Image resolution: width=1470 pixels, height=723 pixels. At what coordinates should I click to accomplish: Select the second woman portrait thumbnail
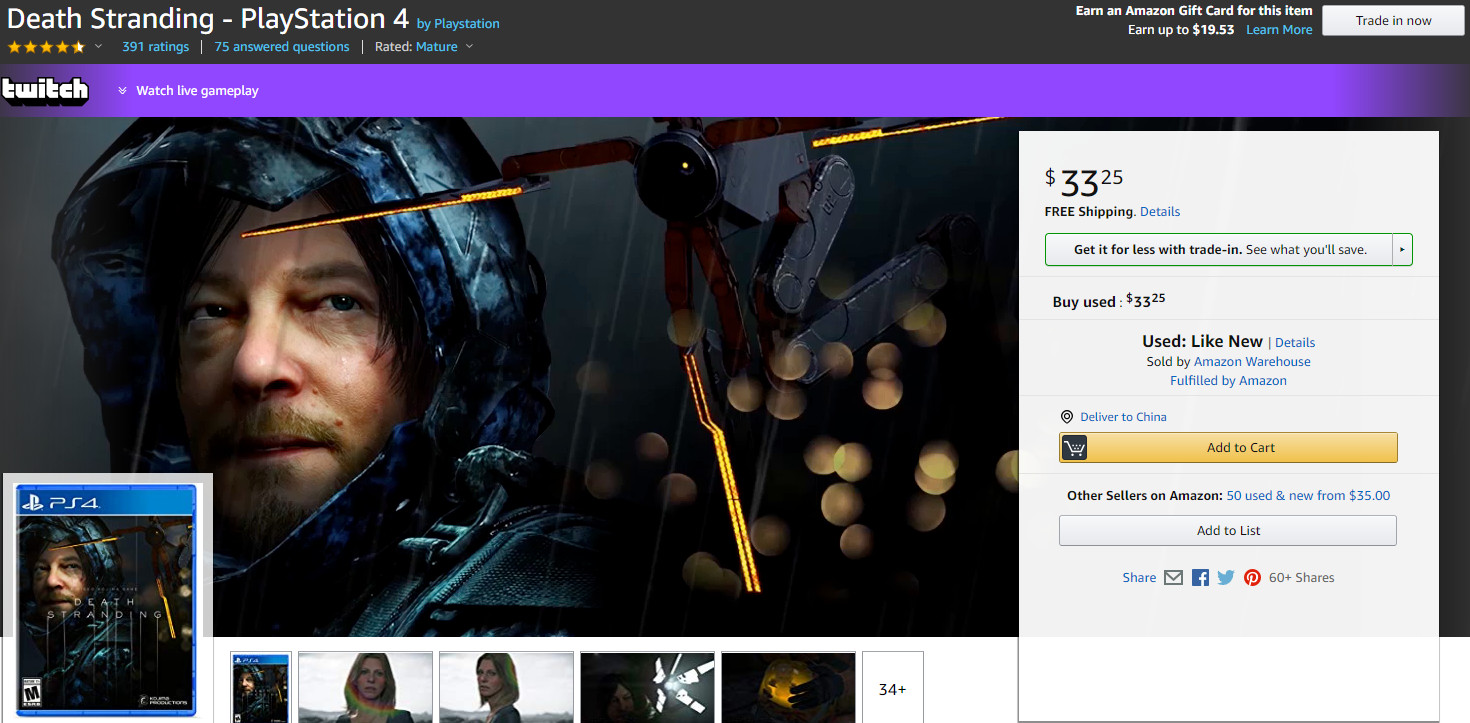(507, 688)
